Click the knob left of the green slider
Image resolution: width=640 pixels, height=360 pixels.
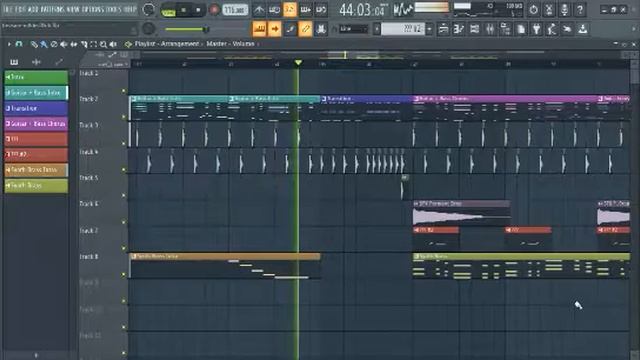(x=149, y=29)
